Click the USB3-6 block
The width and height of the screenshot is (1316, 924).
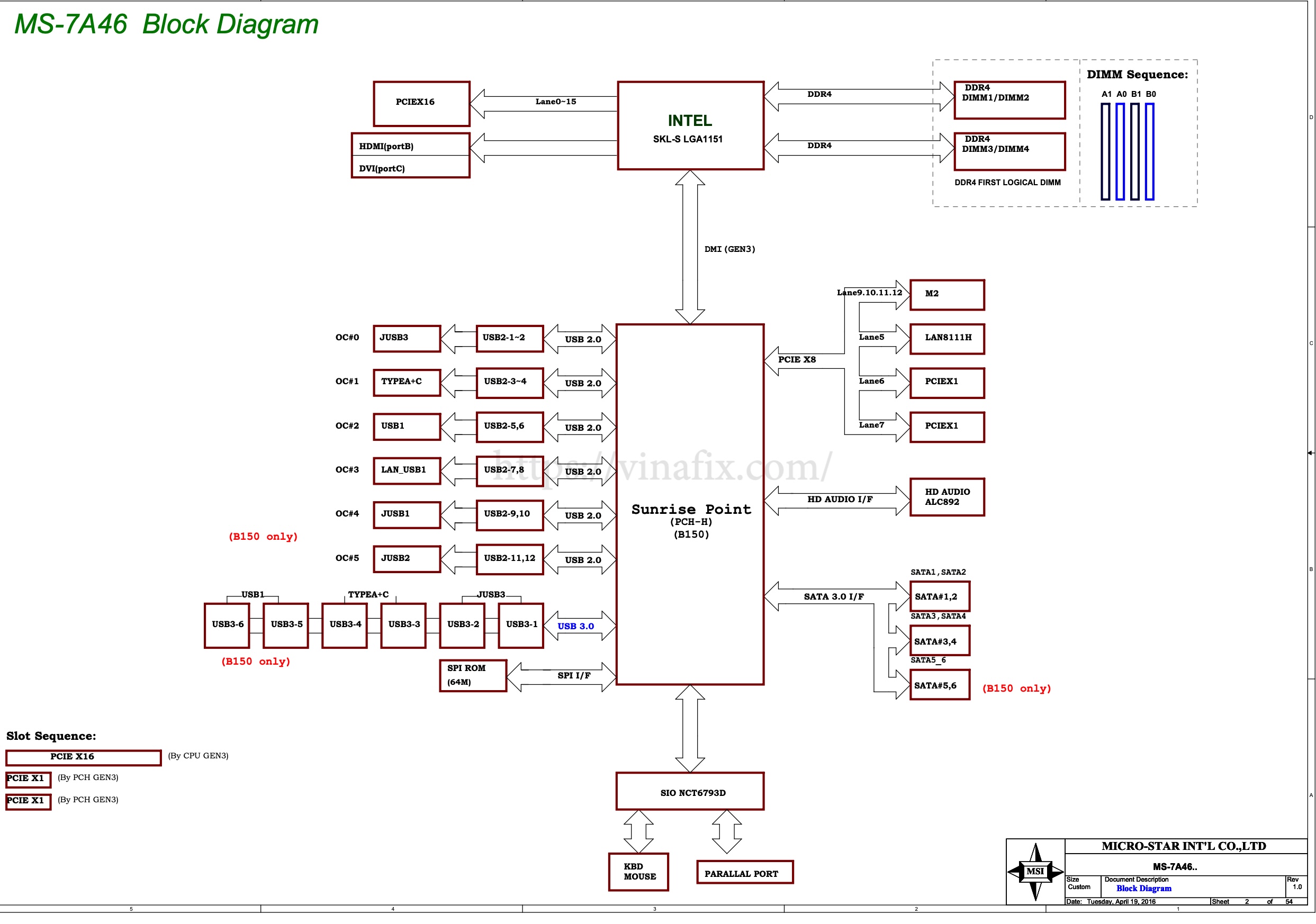228,626
